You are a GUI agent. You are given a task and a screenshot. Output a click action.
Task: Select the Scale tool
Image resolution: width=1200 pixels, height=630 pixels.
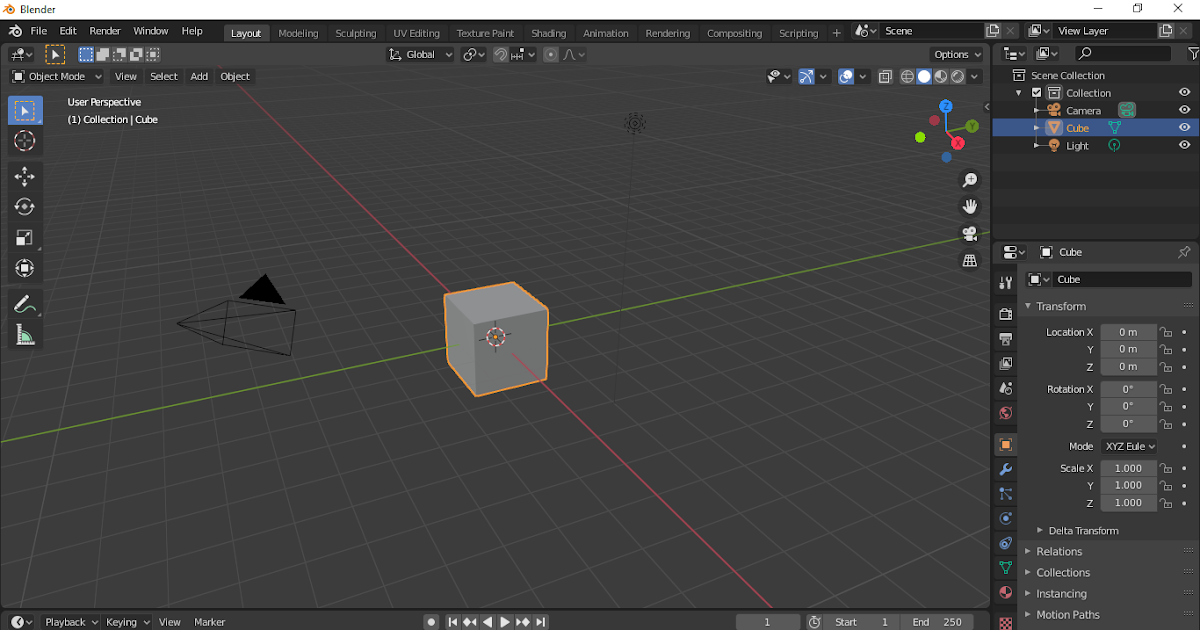coord(25,237)
